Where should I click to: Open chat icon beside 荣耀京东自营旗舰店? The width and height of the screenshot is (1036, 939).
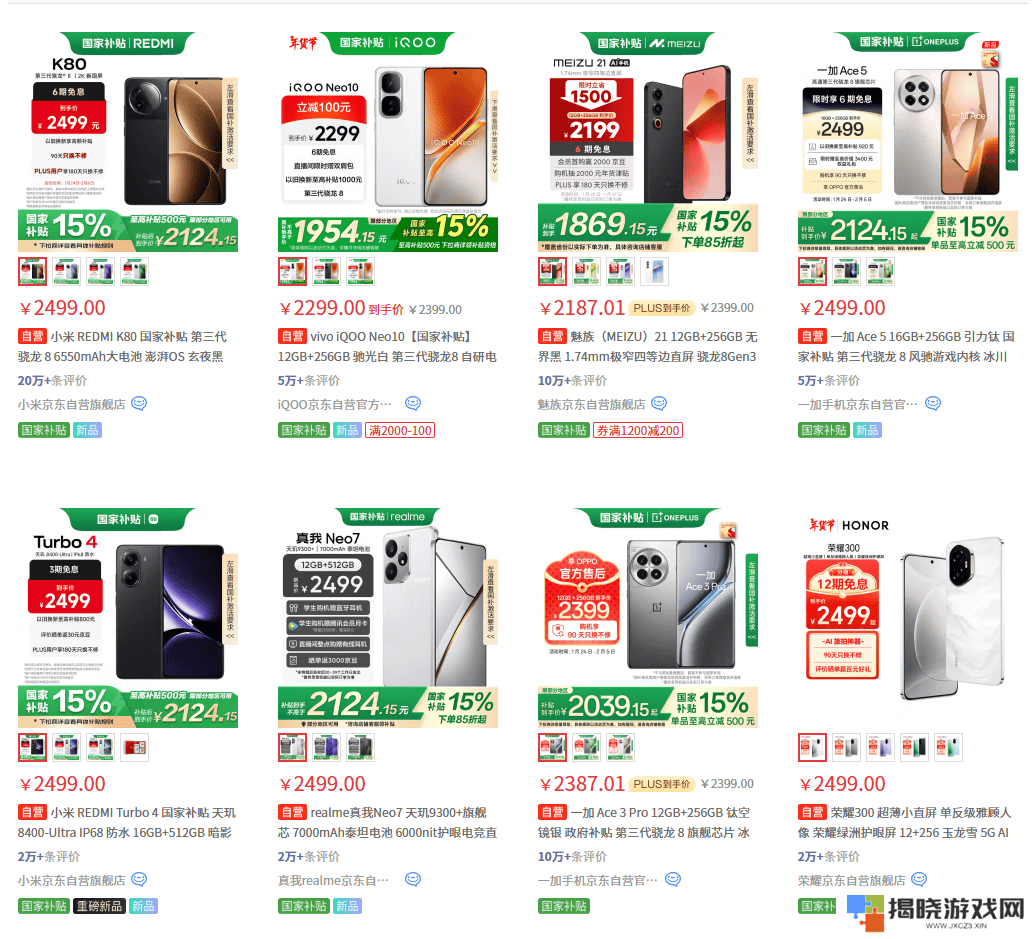point(919,879)
